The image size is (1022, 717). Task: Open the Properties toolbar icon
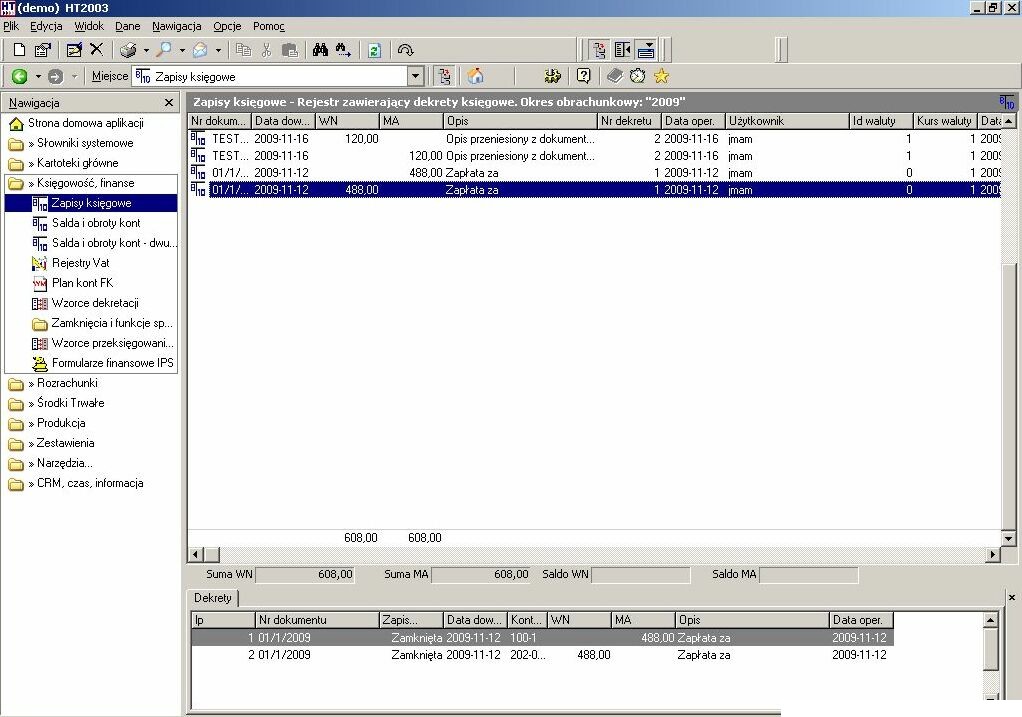click(x=43, y=50)
